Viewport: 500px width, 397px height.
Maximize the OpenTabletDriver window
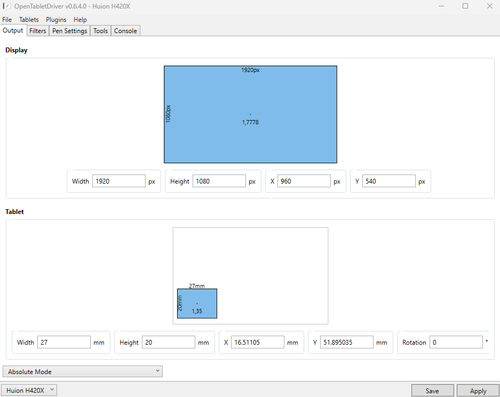coord(465,6)
